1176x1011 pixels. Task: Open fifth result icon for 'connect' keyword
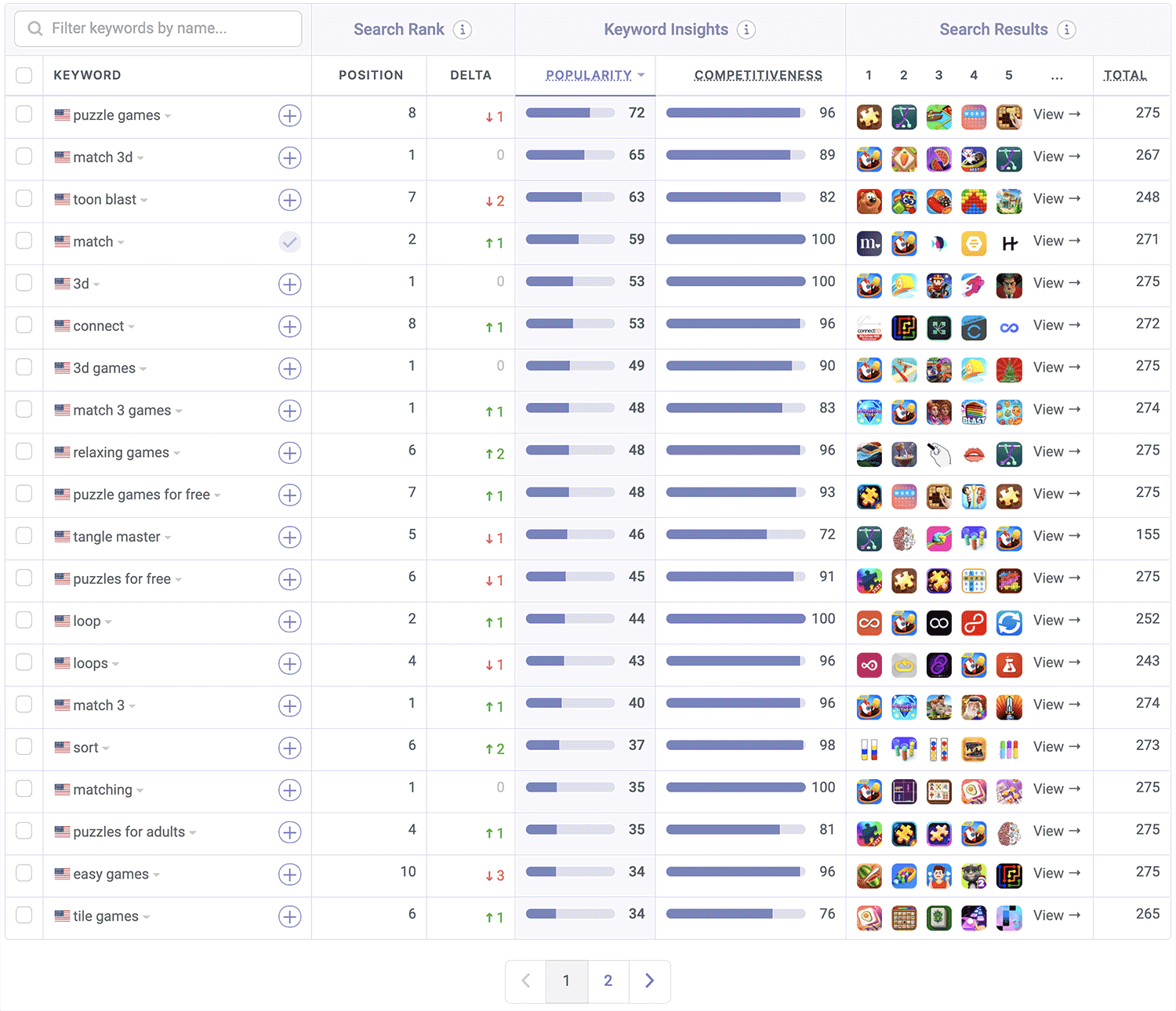click(x=1009, y=328)
